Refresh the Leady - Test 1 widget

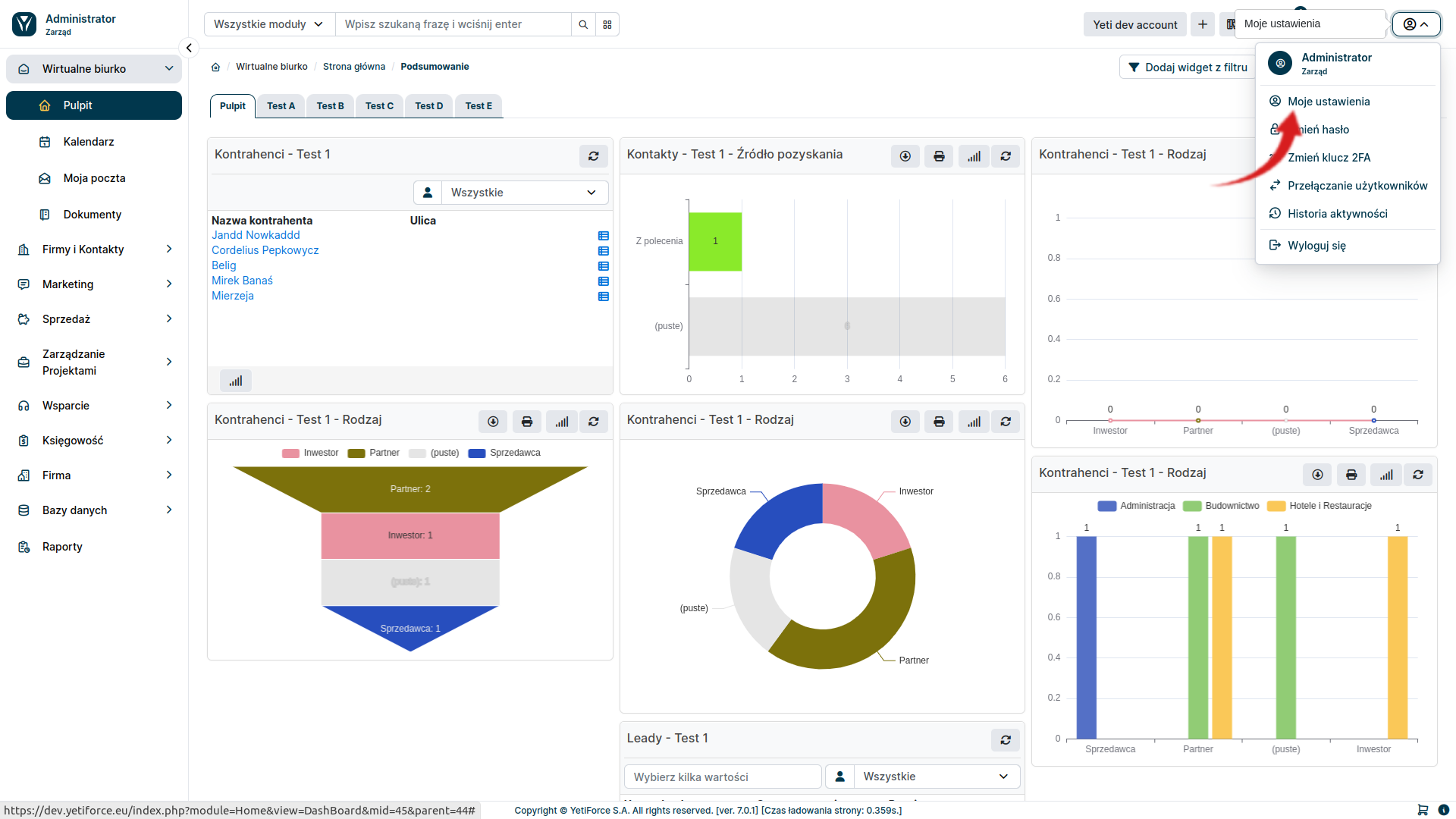click(x=1006, y=740)
